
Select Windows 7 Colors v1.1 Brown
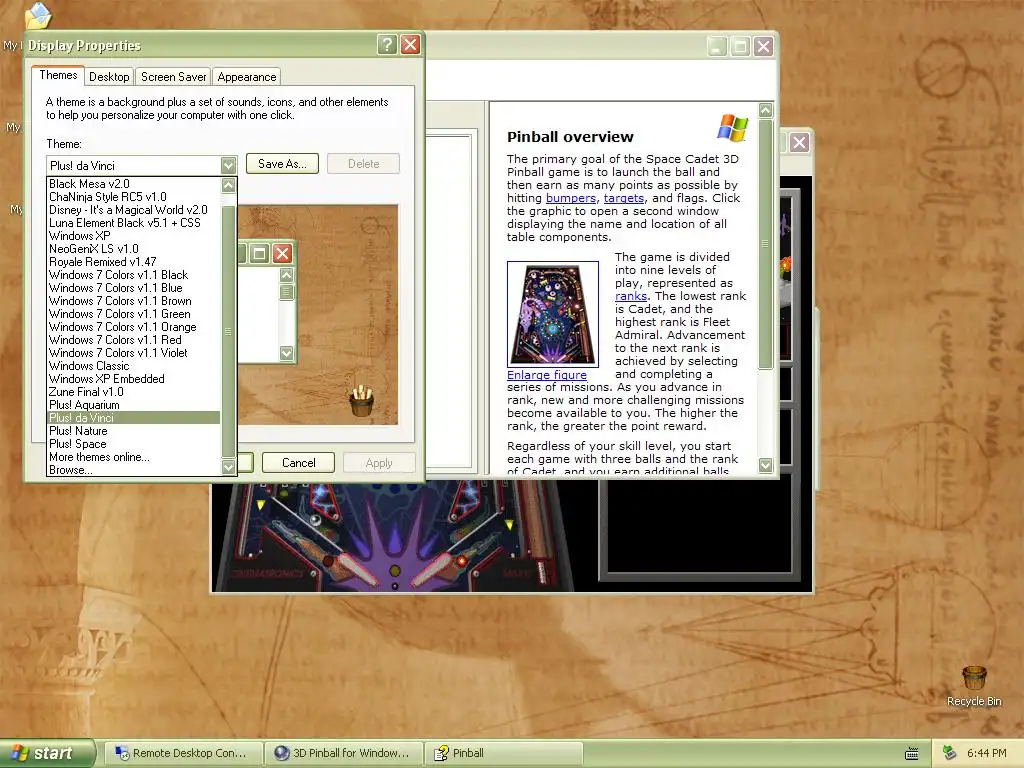click(x=134, y=301)
